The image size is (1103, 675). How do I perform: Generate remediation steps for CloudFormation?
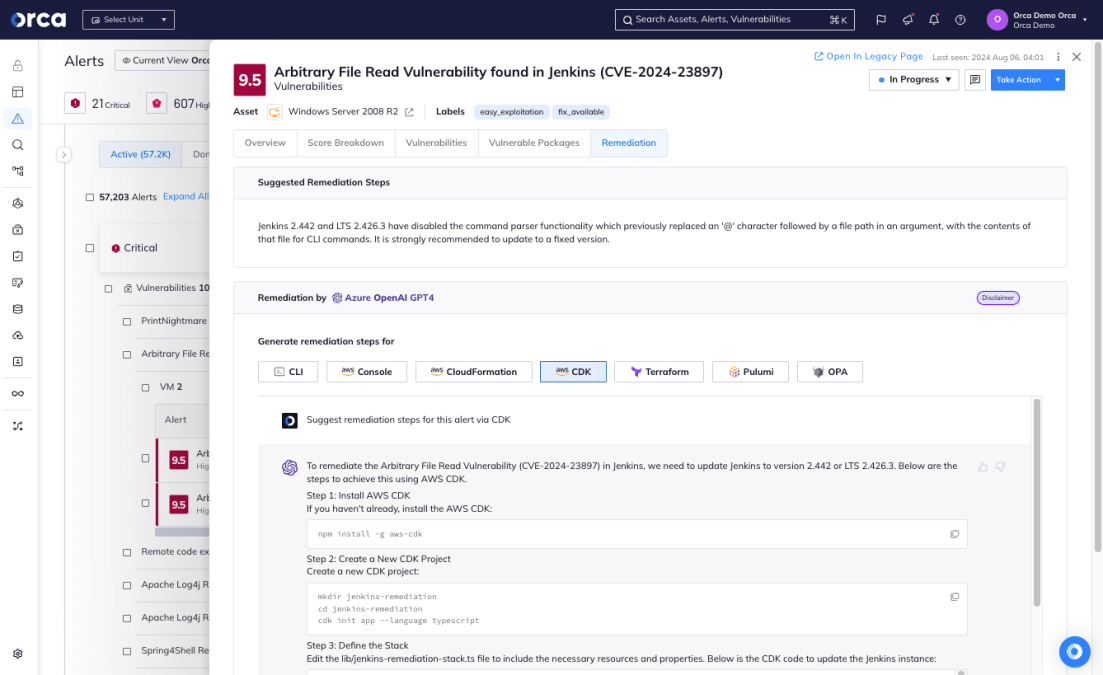pyautogui.click(x=473, y=372)
